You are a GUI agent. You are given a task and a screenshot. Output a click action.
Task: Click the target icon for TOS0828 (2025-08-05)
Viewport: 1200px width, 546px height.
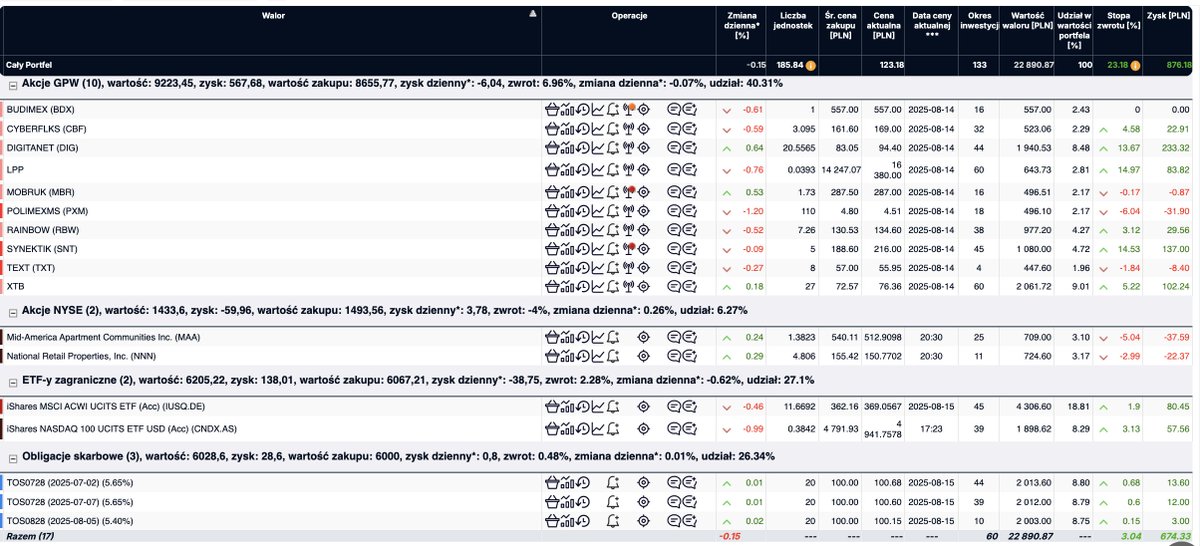coord(645,520)
